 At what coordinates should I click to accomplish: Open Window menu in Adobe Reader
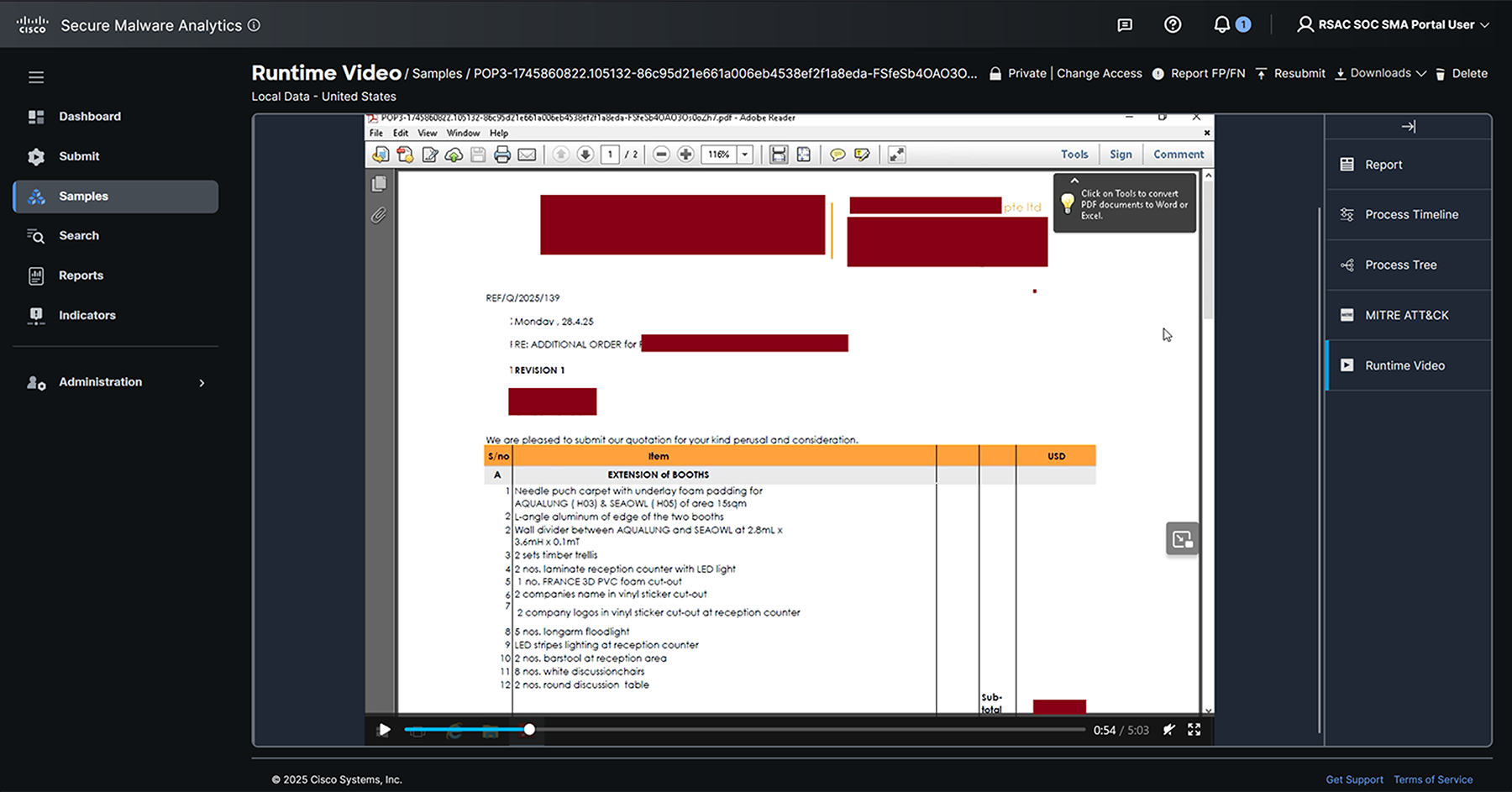pos(463,134)
